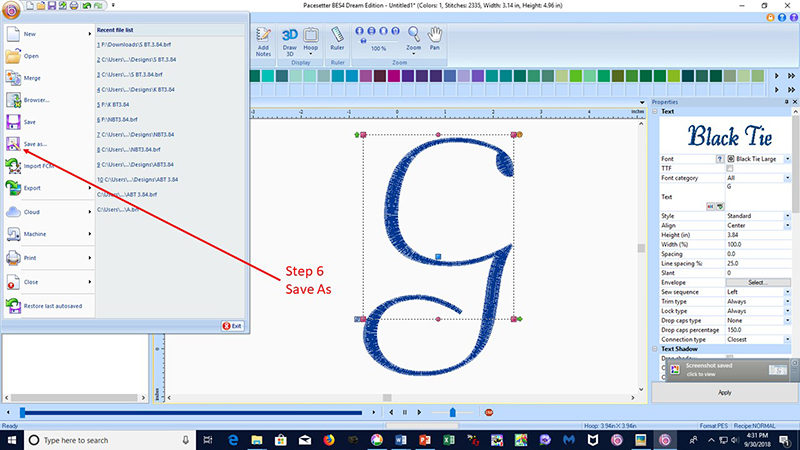800x450 pixels.
Task: Click the Envelope Select... button
Action: (757, 282)
